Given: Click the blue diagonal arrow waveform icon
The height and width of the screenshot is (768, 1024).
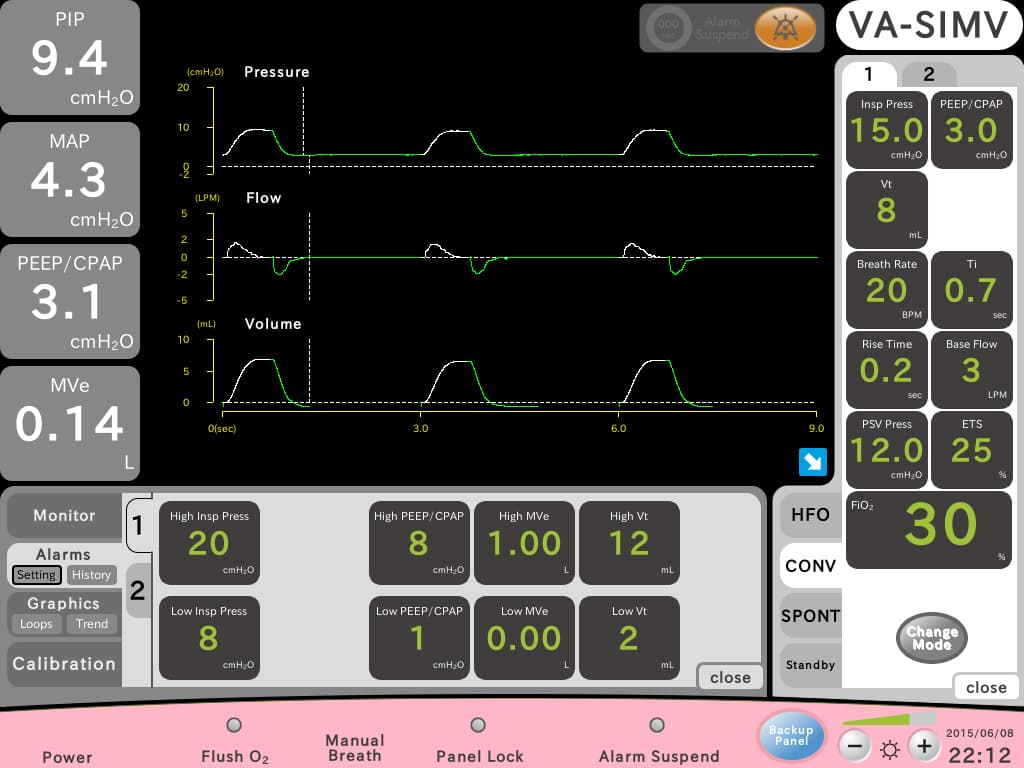Looking at the screenshot, I should (812, 462).
